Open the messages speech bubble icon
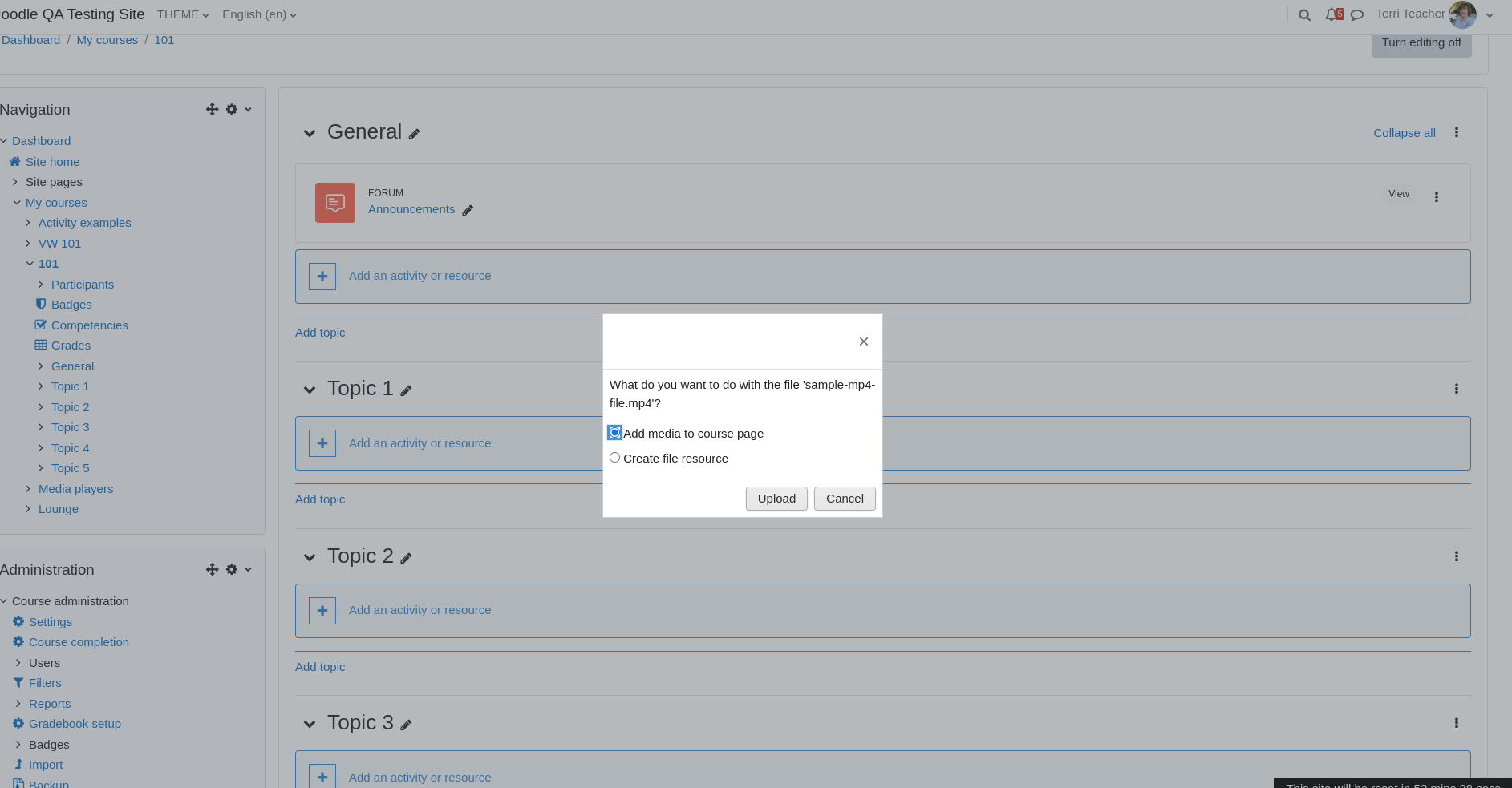 [1357, 15]
